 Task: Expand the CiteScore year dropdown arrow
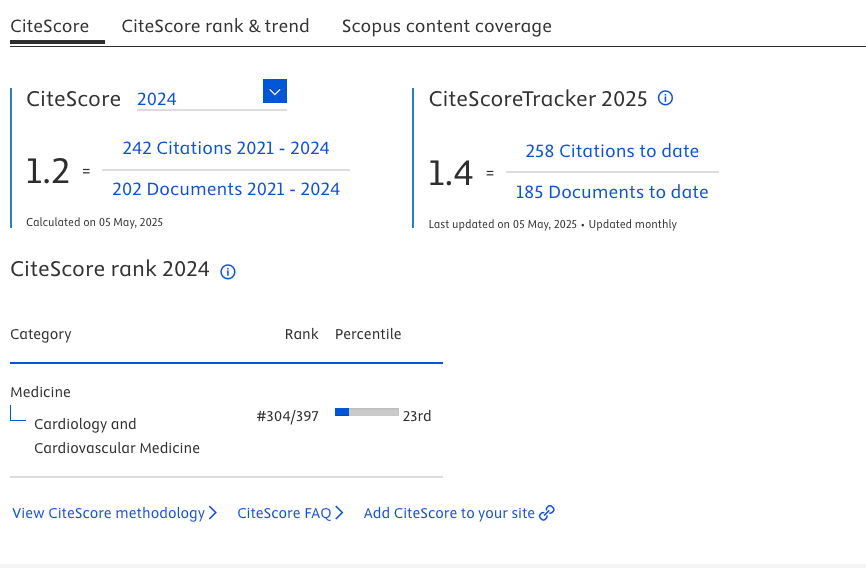275,91
